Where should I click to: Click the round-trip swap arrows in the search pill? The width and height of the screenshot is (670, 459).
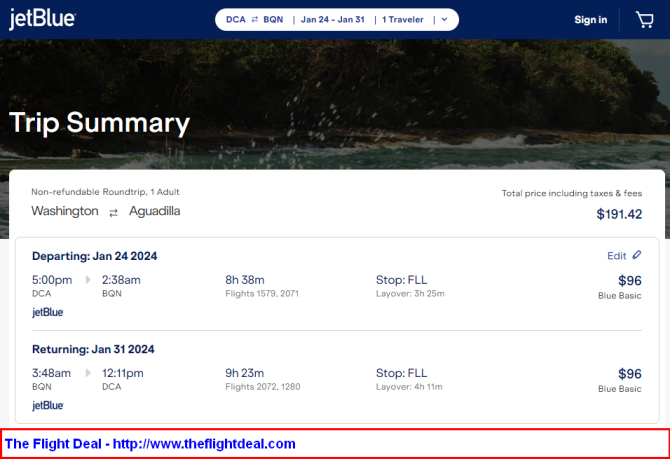tap(255, 20)
